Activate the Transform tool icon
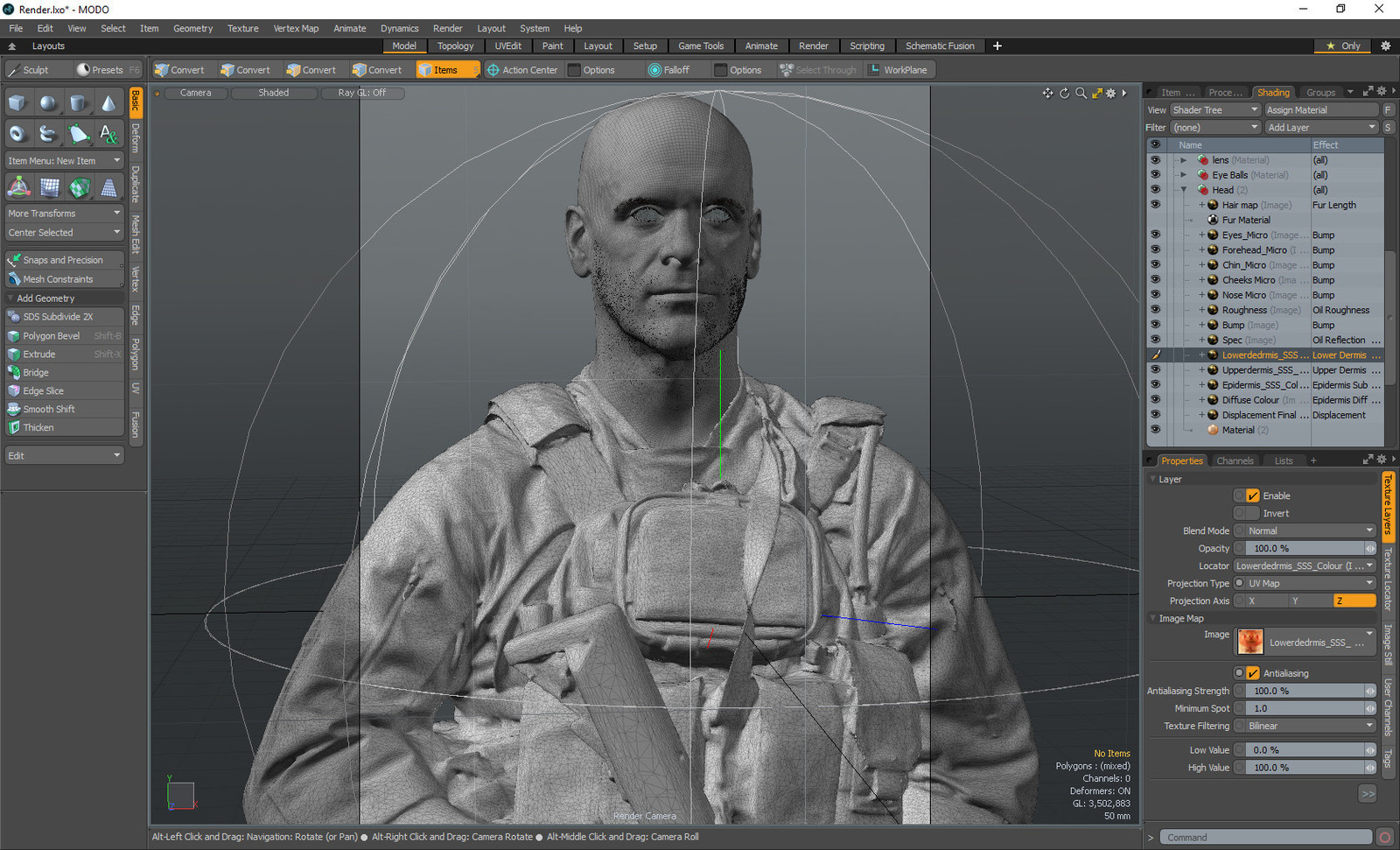Image resolution: width=1400 pixels, height=850 pixels. point(19,186)
